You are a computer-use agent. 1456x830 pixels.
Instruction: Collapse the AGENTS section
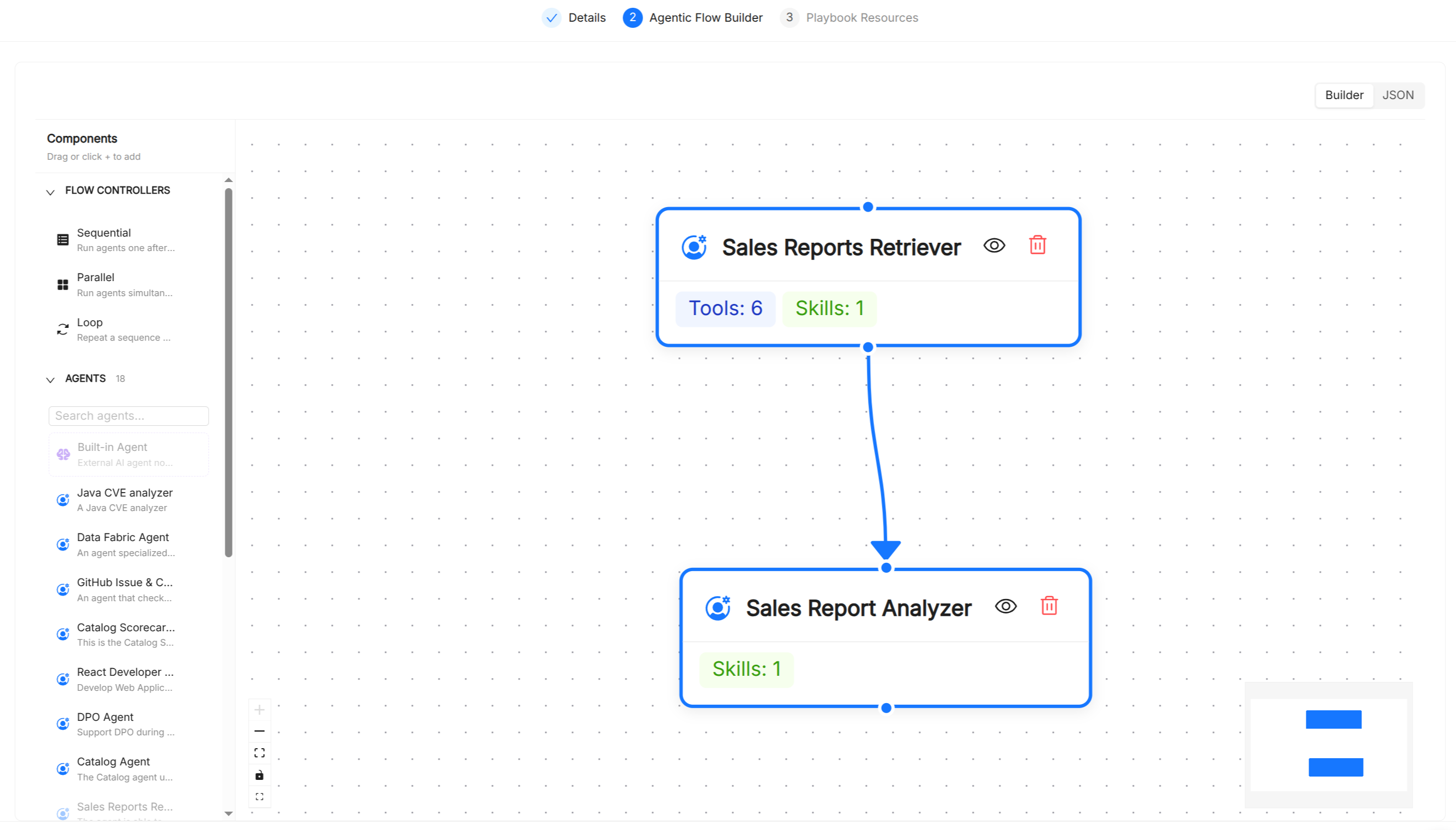click(x=50, y=380)
